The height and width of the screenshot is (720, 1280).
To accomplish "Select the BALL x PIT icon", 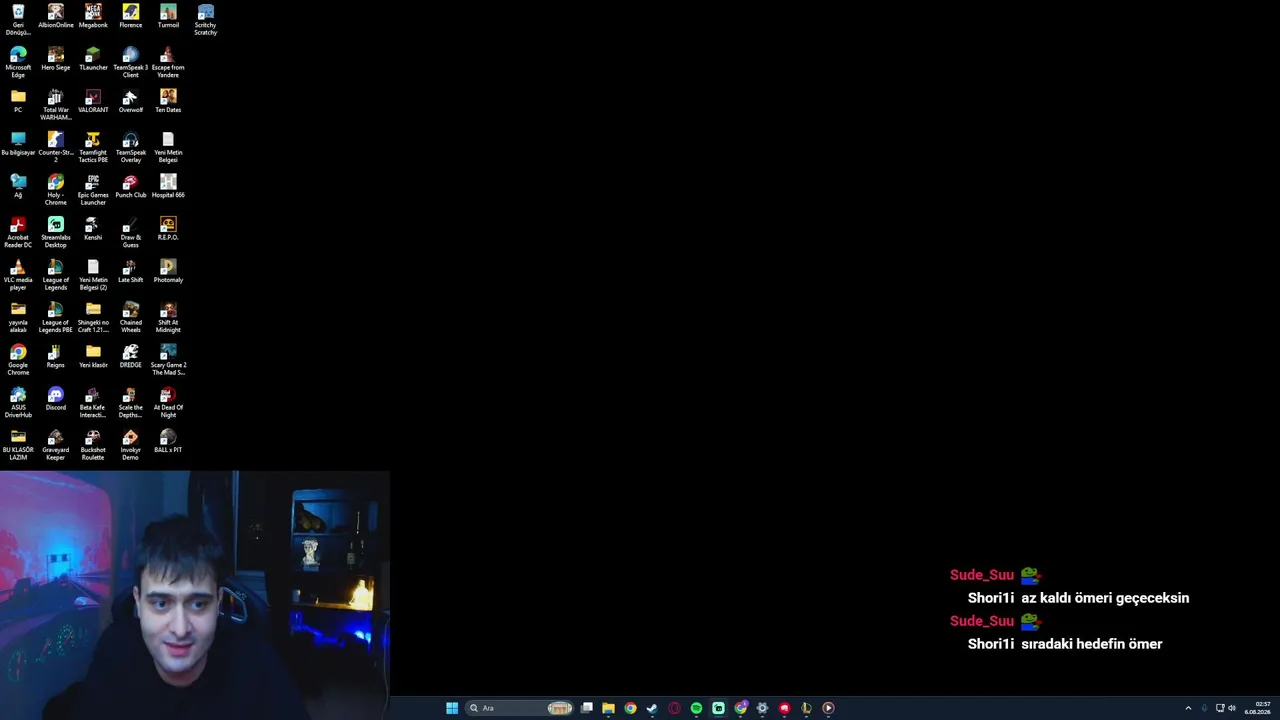I will (168, 440).
